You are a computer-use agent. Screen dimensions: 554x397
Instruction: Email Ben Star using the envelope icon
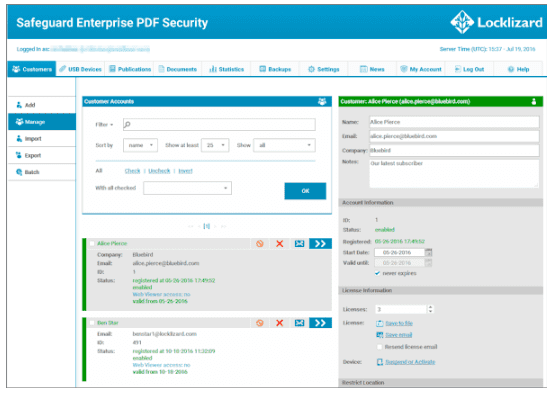299,322
